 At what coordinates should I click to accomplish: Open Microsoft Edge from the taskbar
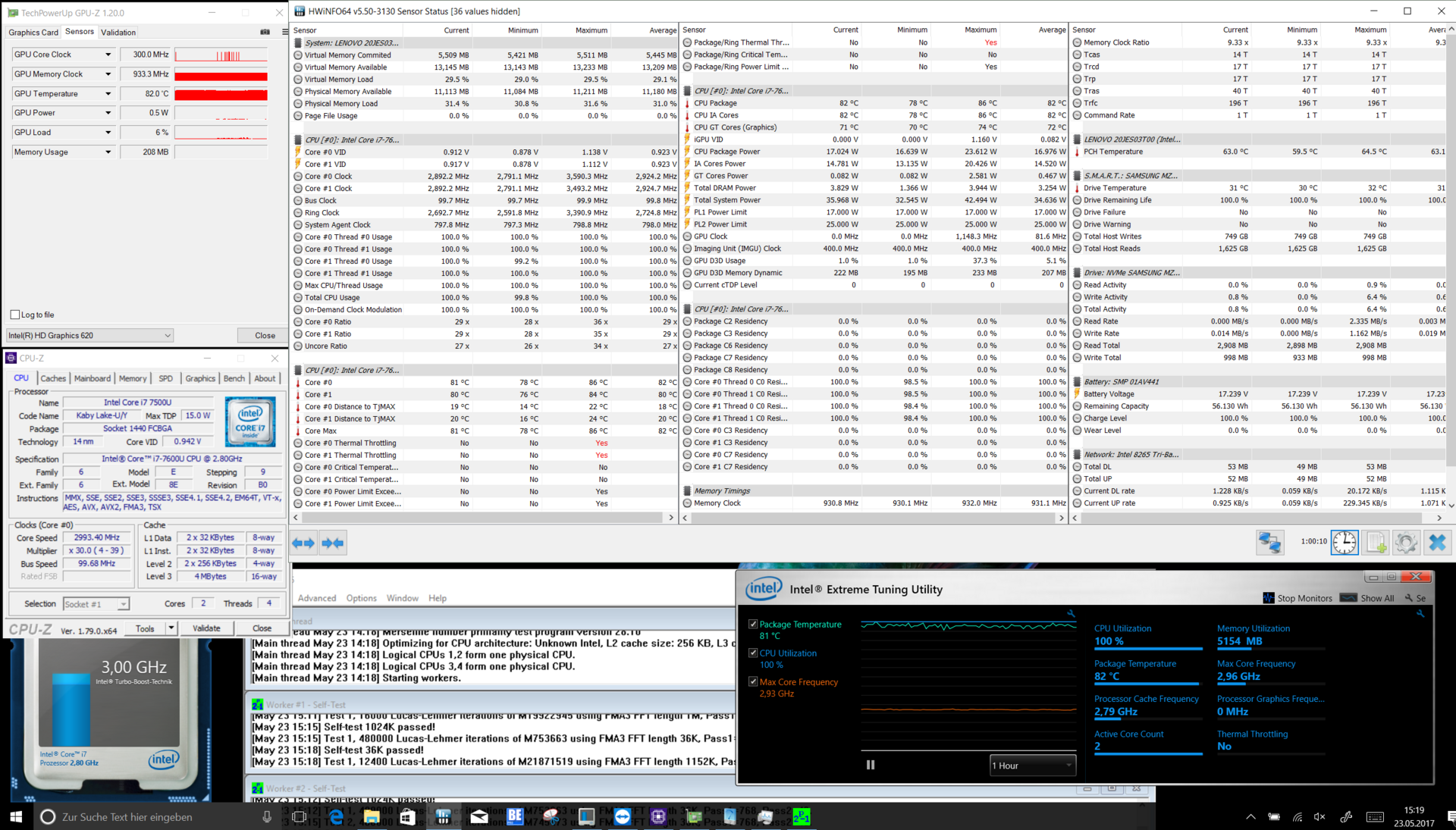click(335, 816)
